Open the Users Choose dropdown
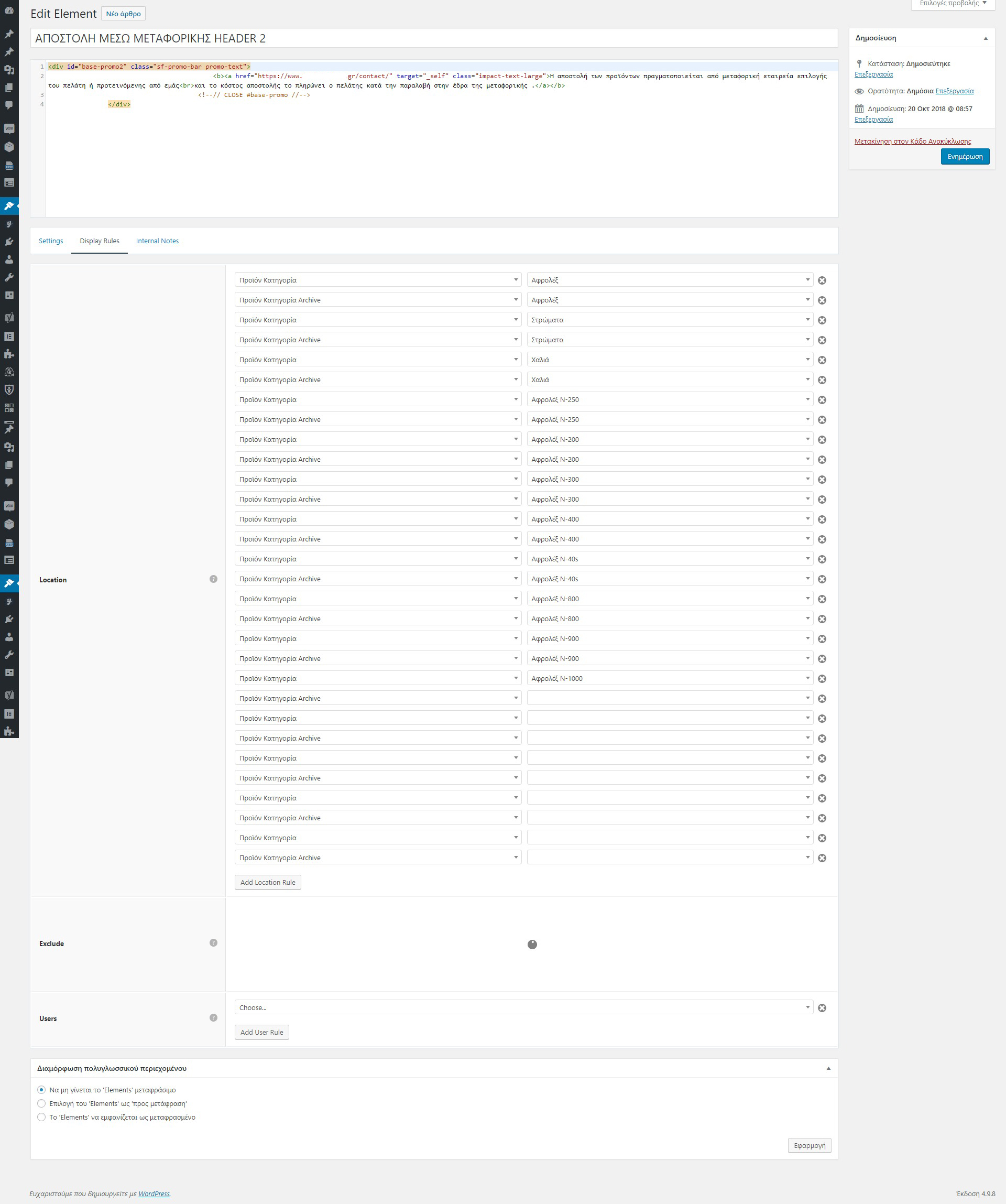 (524, 1007)
